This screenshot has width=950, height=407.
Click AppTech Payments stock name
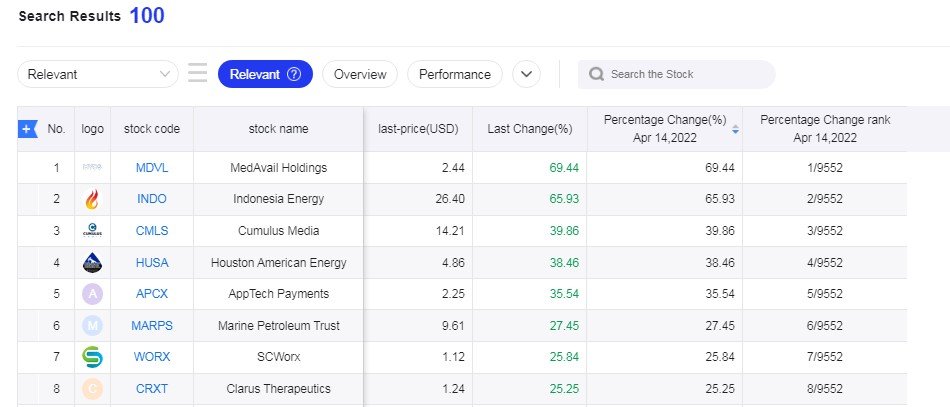(x=279, y=294)
